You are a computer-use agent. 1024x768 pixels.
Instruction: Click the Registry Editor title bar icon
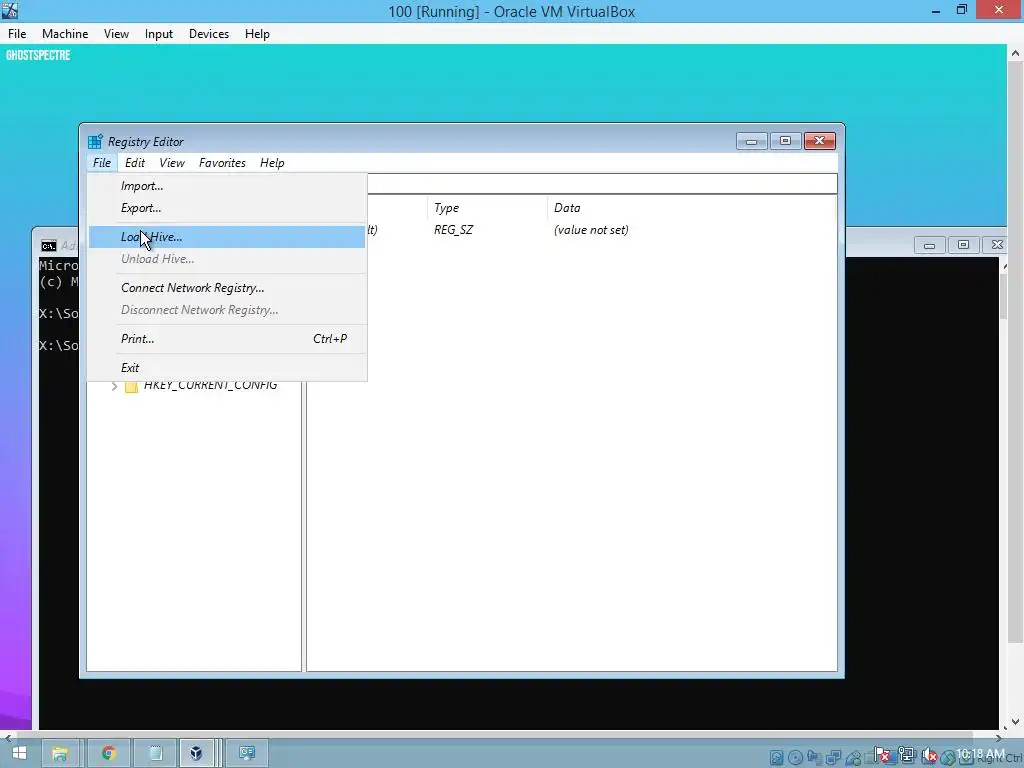coord(95,141)
